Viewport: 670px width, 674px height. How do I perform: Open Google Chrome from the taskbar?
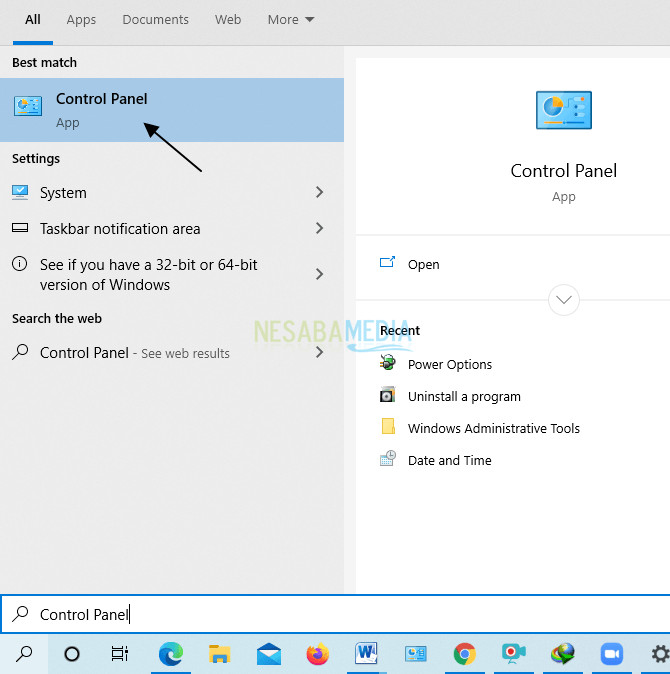464,654
